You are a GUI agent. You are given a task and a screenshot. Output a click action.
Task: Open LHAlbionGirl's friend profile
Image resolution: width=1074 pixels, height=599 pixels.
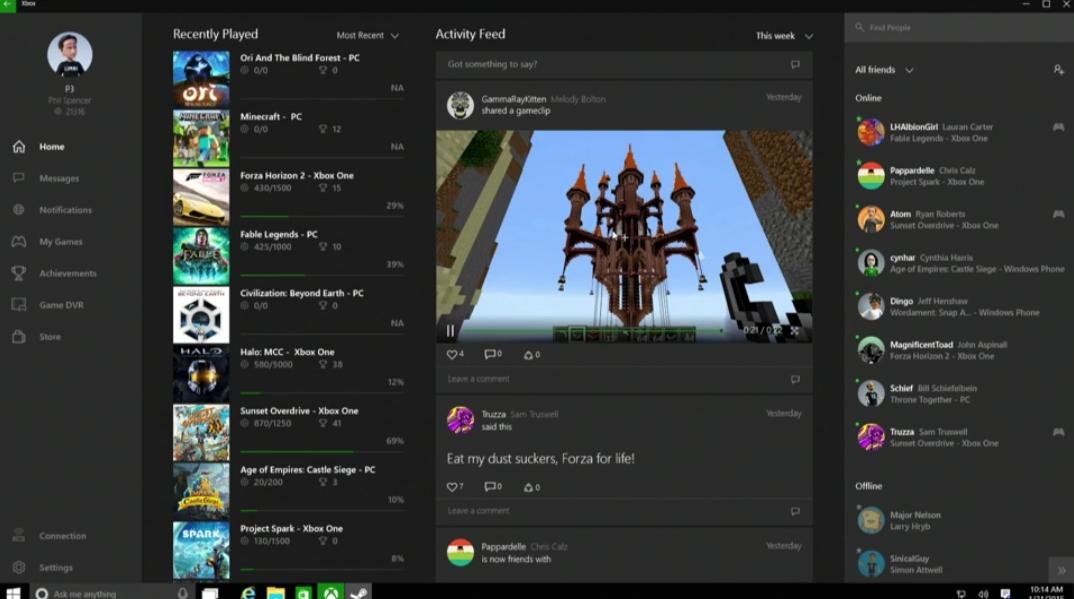(915, 132)
